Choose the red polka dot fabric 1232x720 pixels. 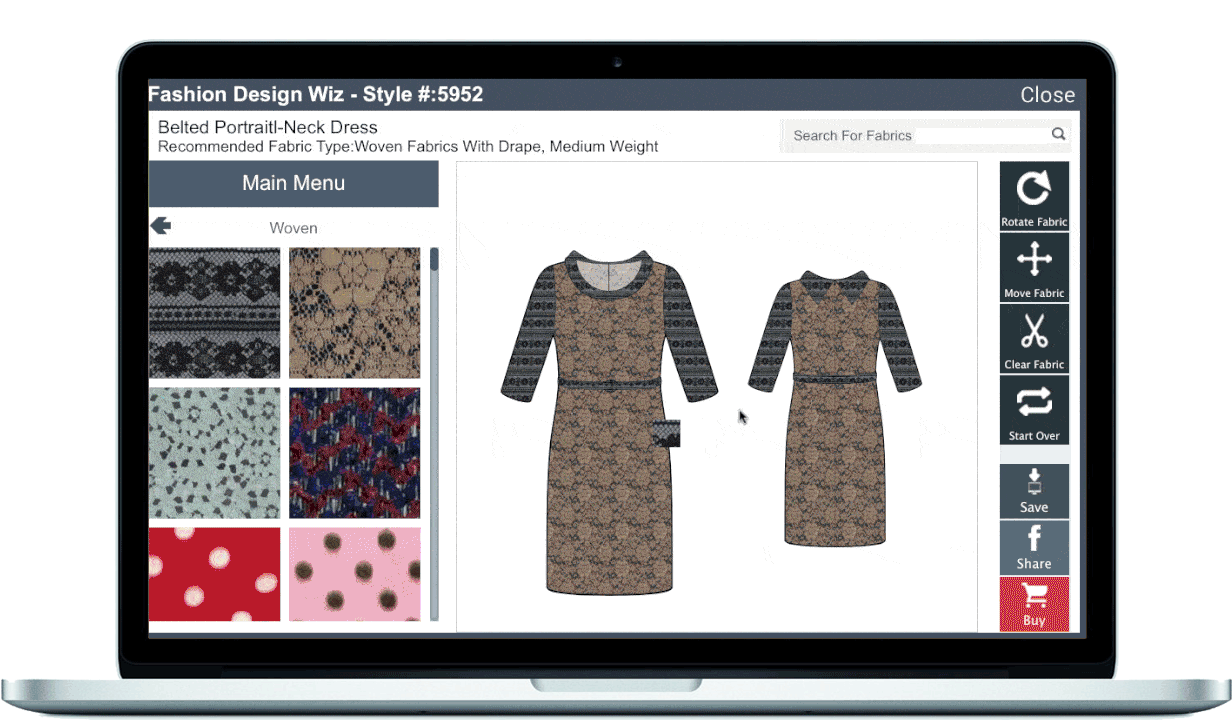[x=214, y=574]
